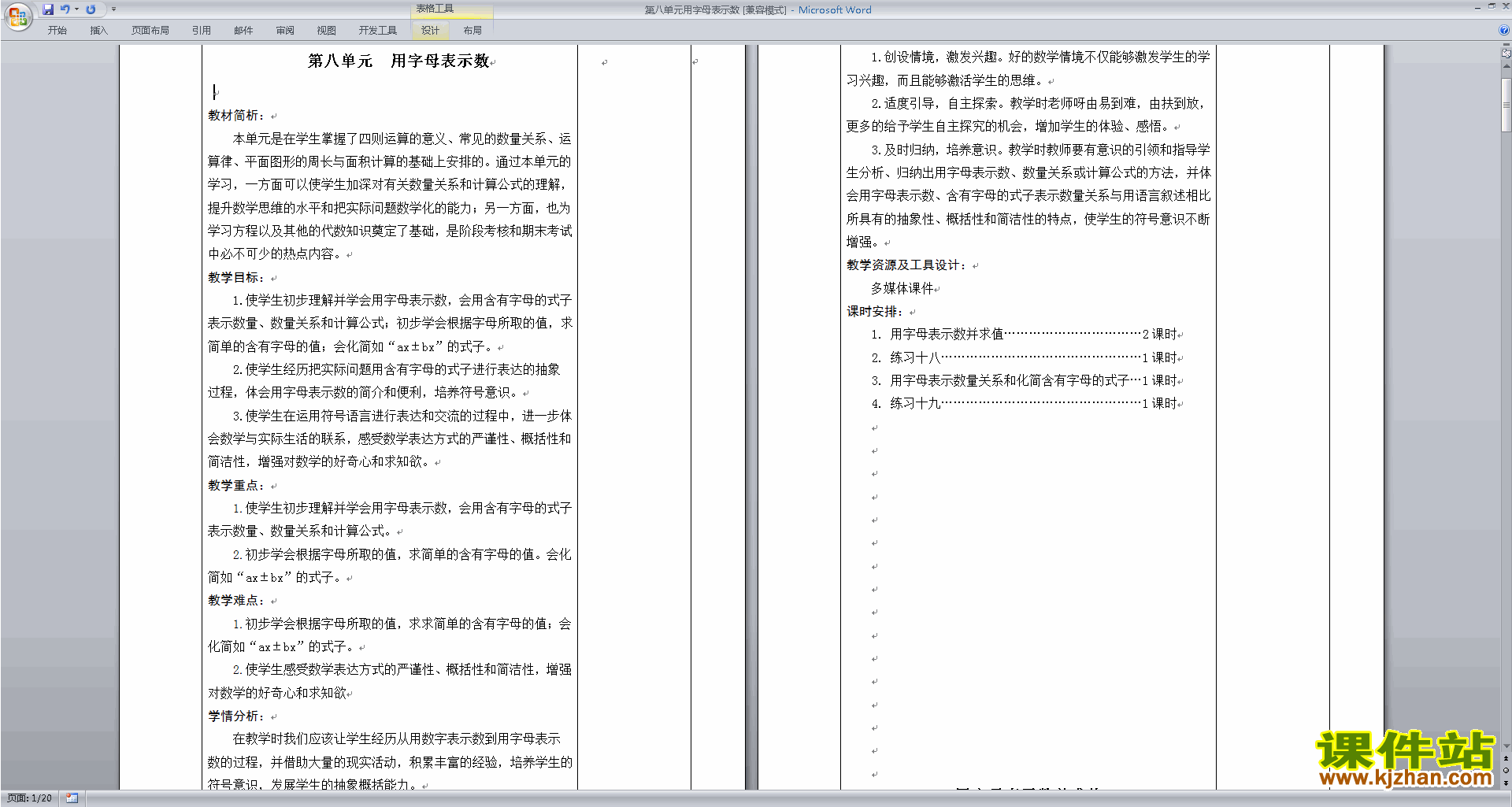Click paragraph starting 本单元是在学生掌握了
This screenshot has height=807, width=1512.
pyautogui.click(x=390, y=196)
